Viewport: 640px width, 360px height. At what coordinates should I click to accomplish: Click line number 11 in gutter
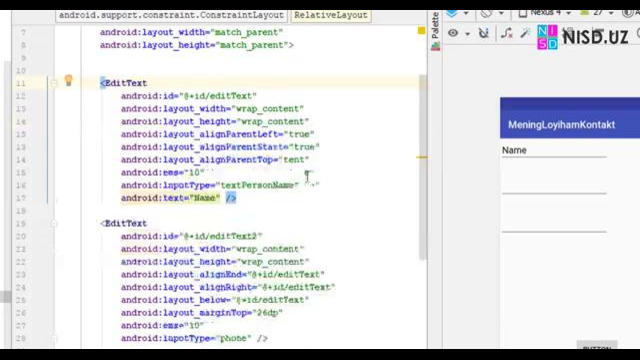[x=21, y=83]
